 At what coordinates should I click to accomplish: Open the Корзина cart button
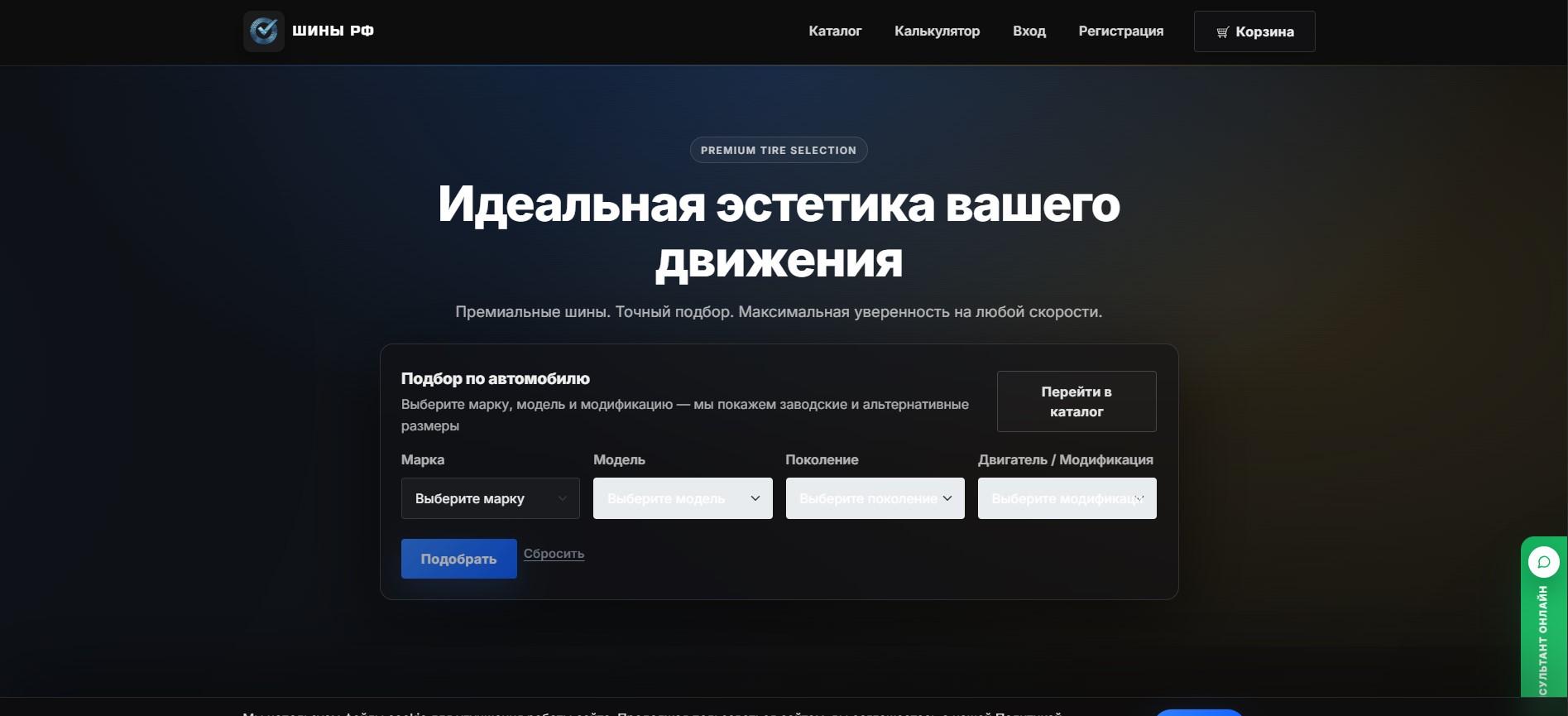[1254, 31]
